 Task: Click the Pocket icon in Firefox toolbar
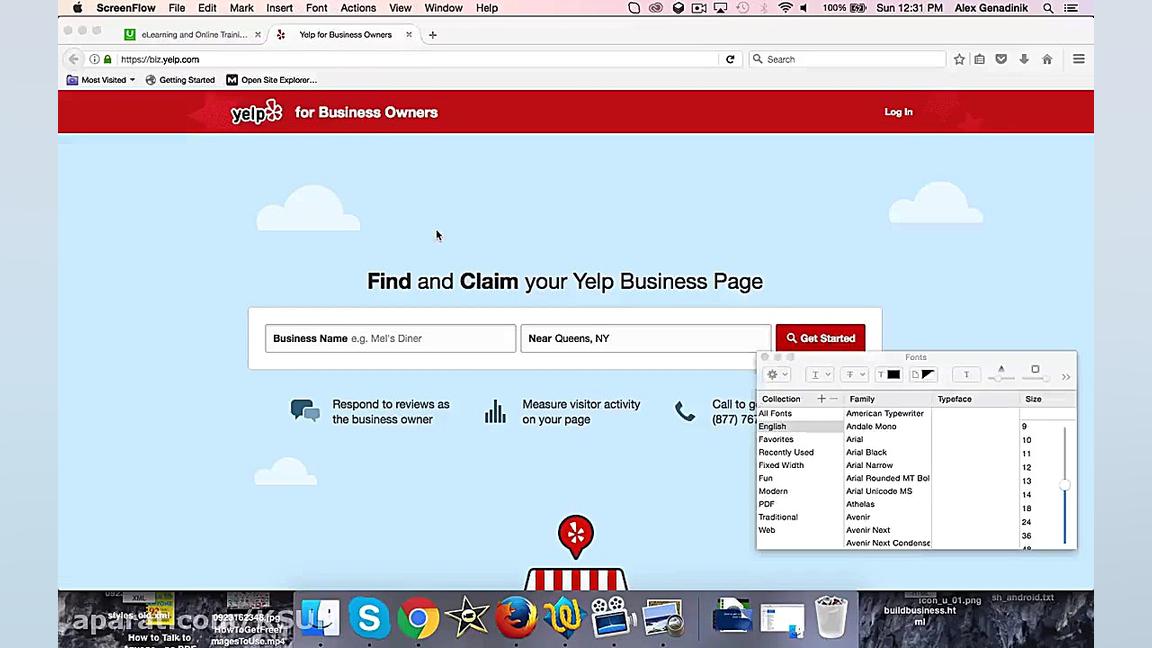(1001, 60)
